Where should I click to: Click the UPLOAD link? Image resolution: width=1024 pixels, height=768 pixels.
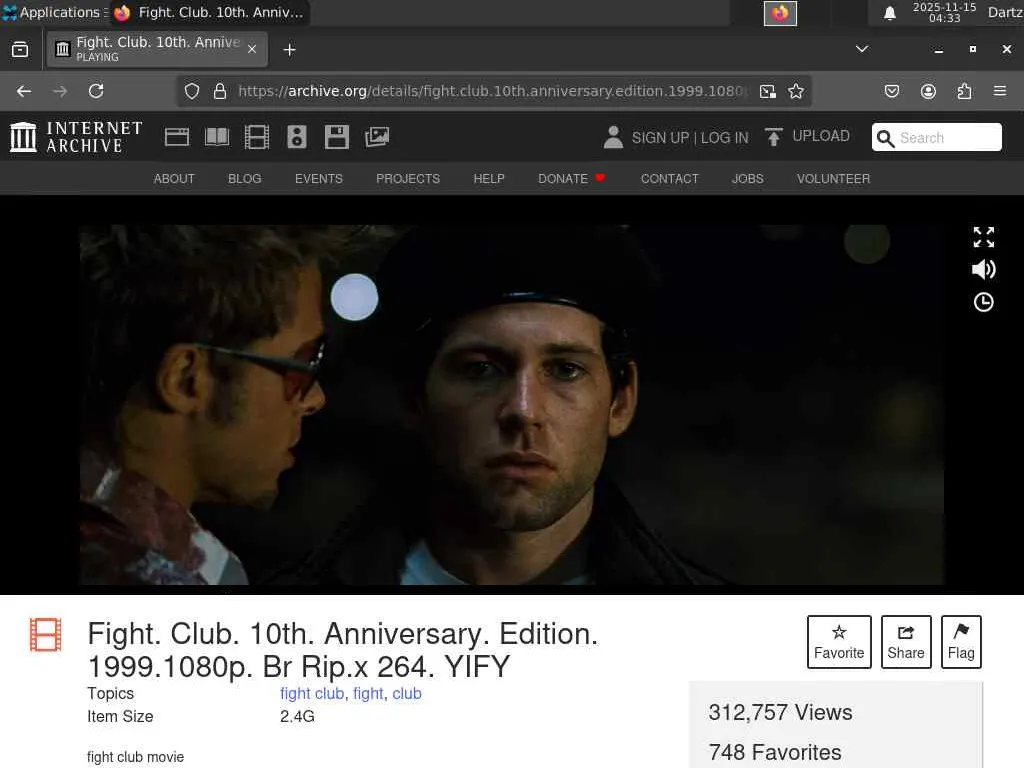[x=821, y=136]
